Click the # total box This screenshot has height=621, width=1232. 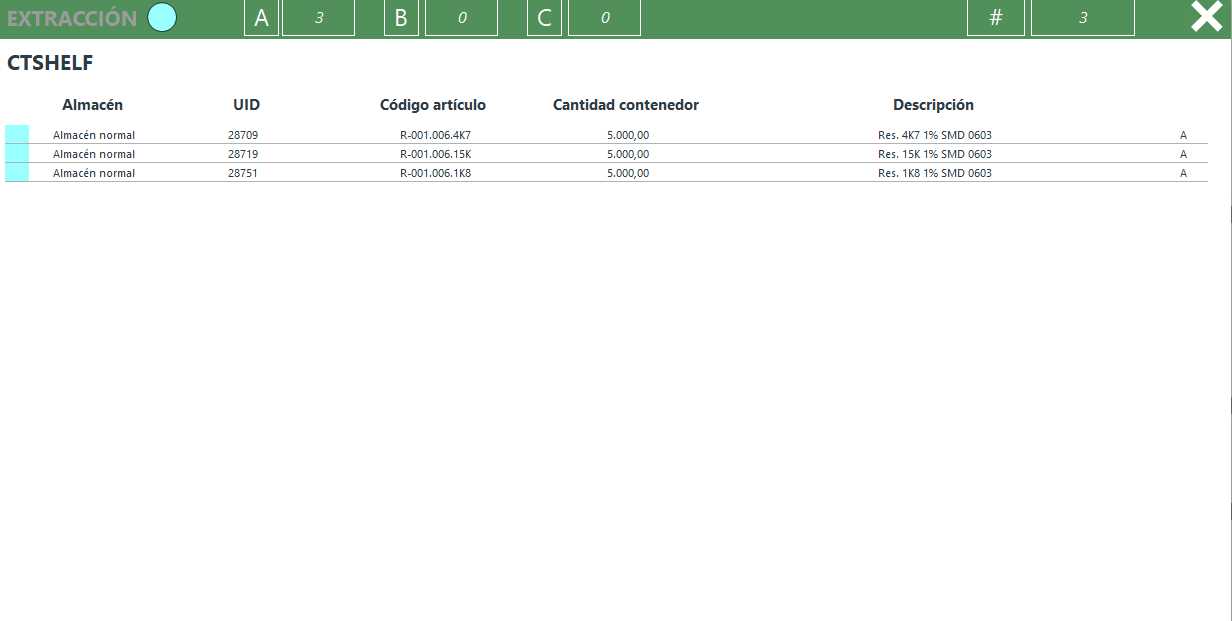click(995, 18)
